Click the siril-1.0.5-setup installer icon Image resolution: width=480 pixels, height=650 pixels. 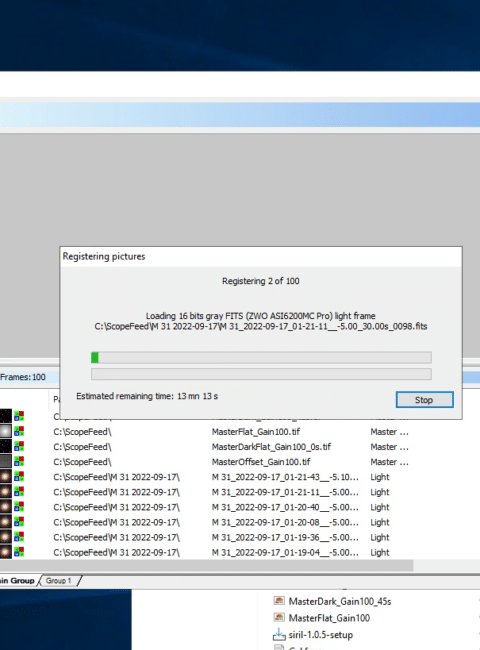279,634
